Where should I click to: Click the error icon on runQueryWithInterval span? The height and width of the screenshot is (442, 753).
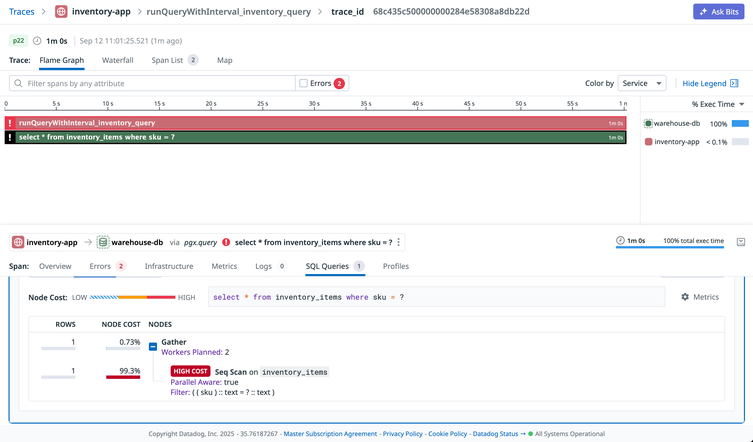coord(10,123)
